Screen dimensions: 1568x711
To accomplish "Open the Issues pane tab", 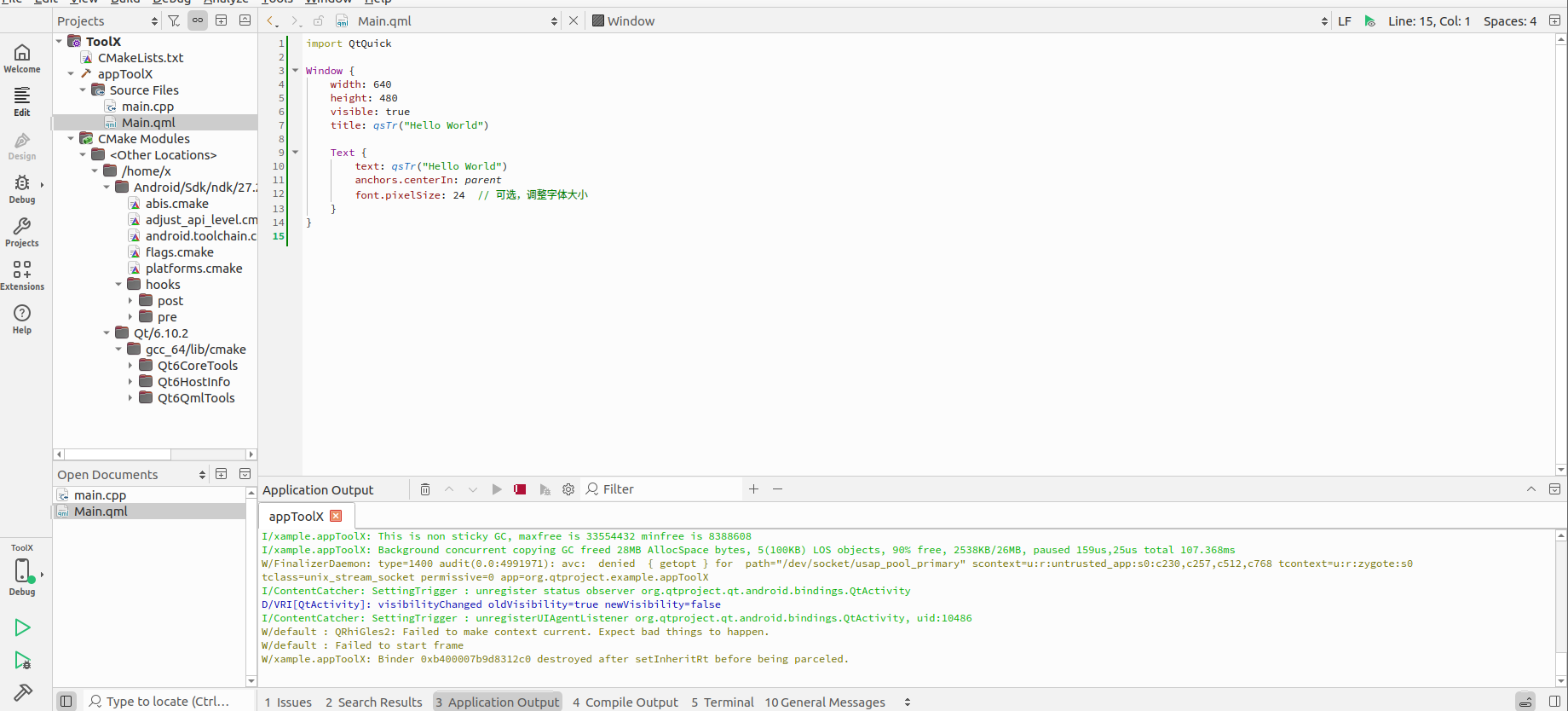I will click(x=288, y=702).
